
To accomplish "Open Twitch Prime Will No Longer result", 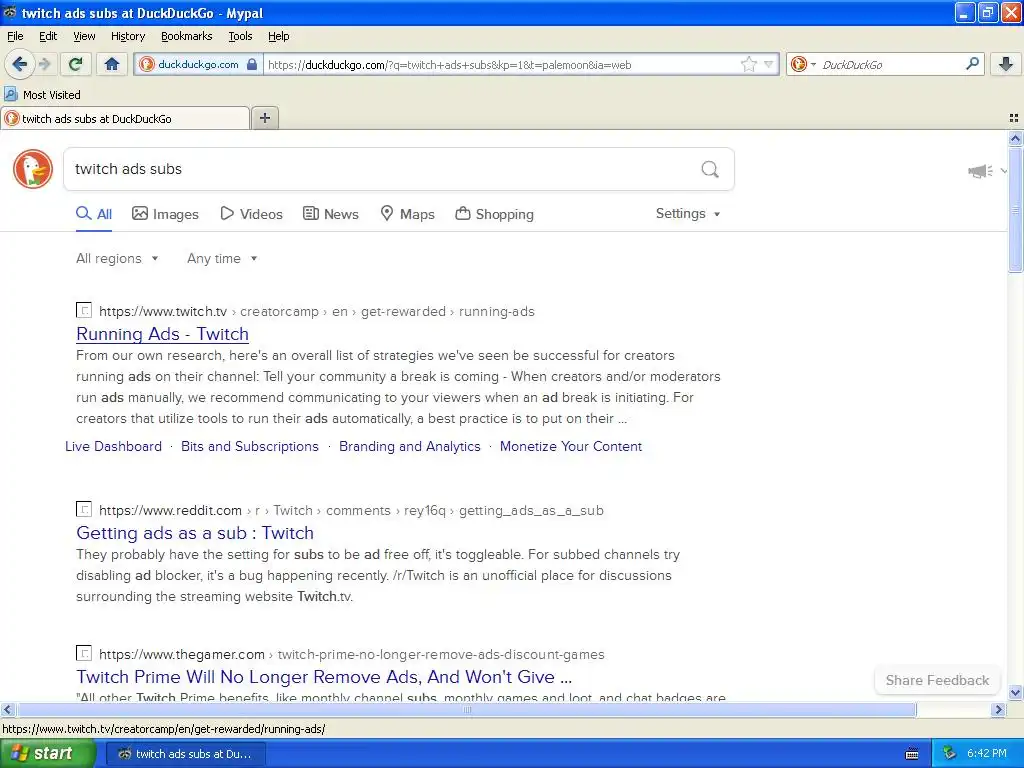I will [x=324, y=677].
